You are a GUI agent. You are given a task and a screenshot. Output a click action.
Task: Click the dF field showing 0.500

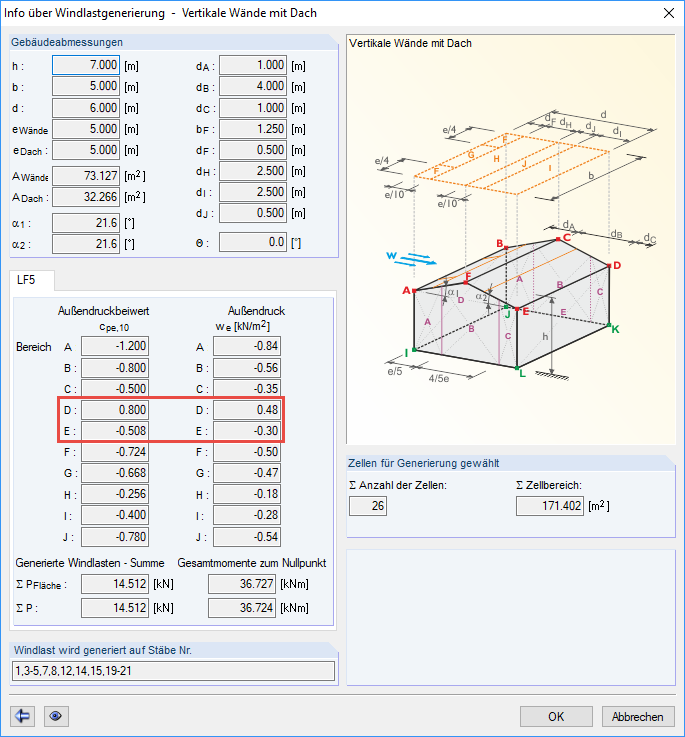click(253, 150)
